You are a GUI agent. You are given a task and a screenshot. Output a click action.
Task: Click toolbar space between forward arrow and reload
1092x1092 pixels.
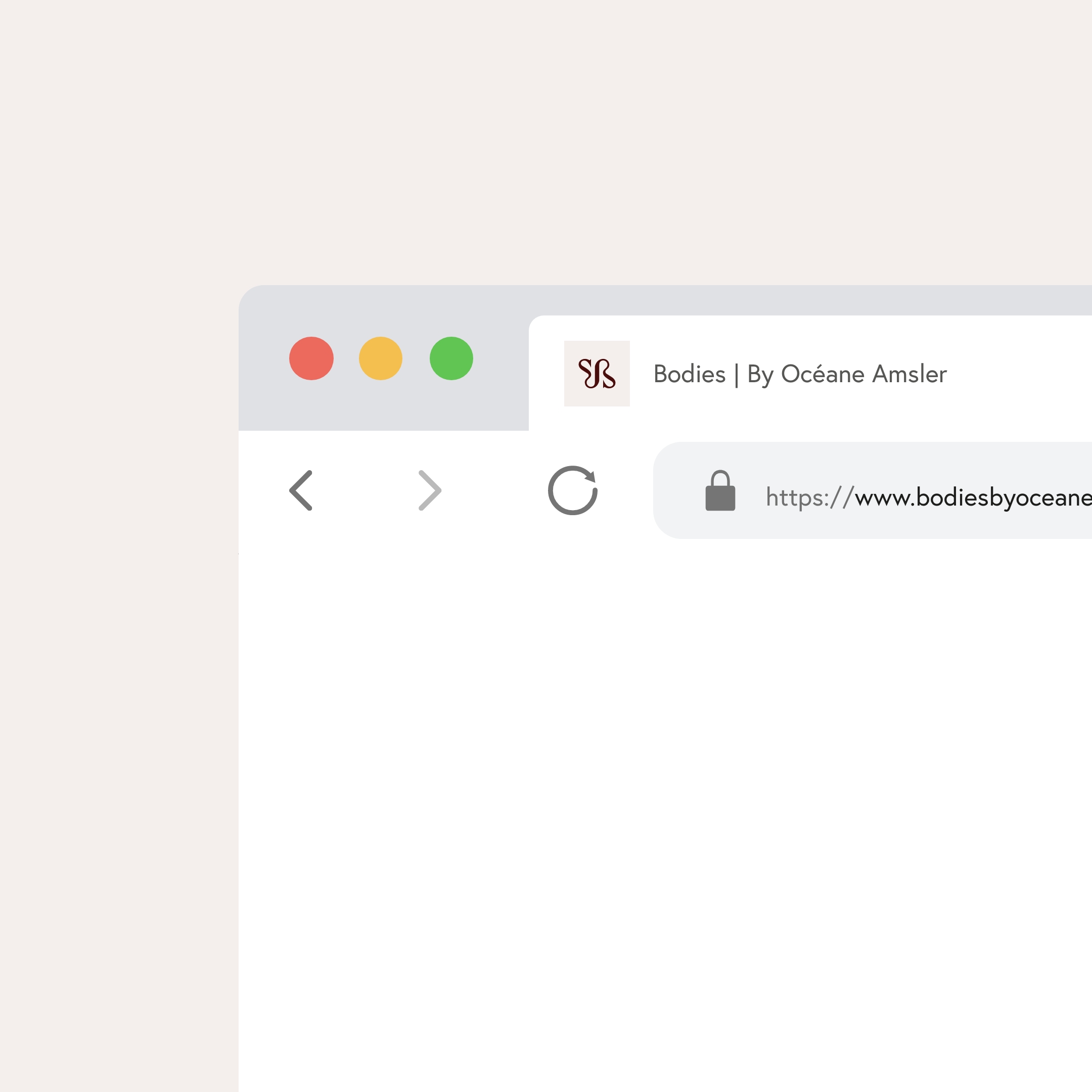coord(494,490)
